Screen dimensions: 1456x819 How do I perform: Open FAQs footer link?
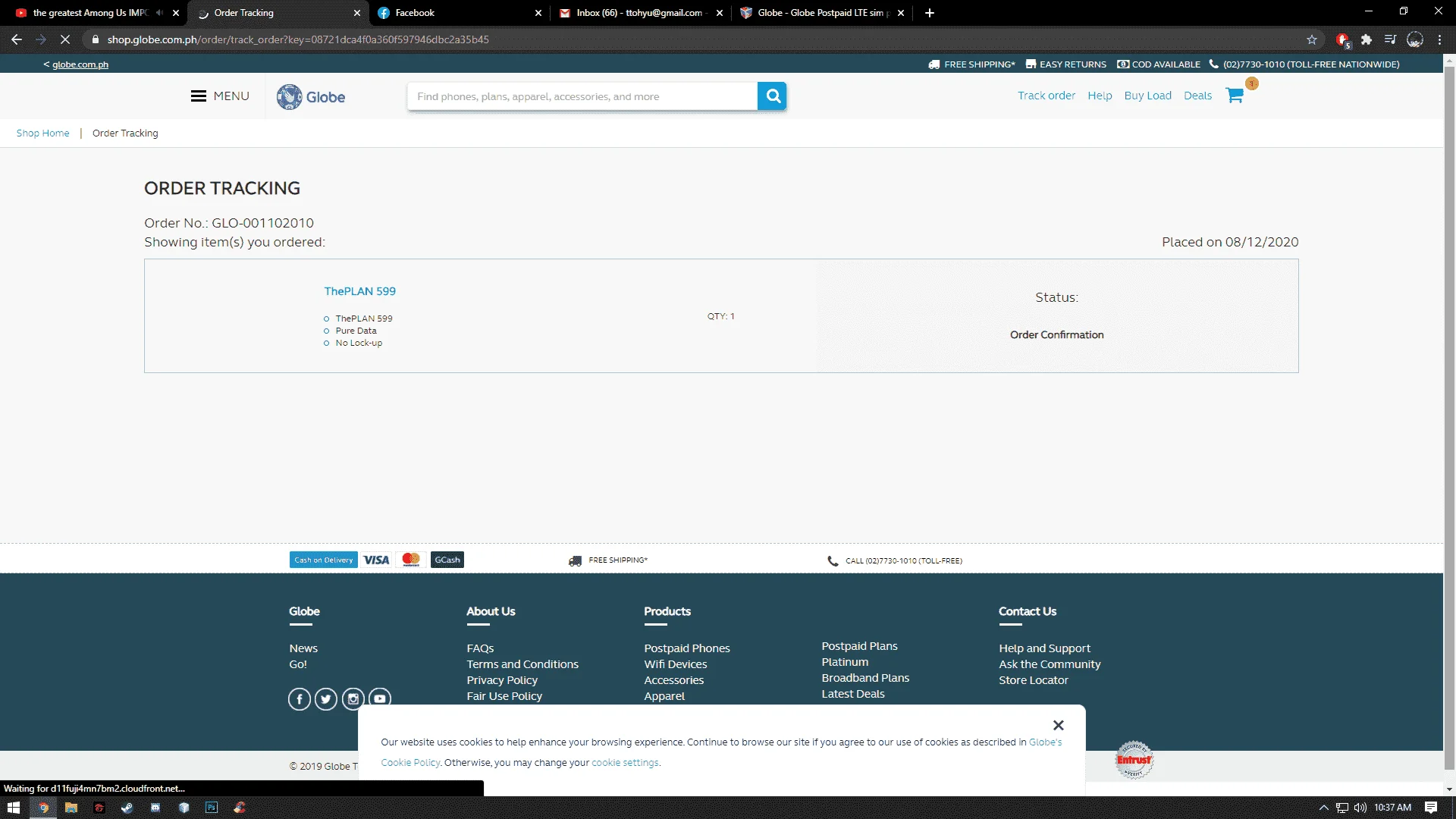pyautogui.click(x=480, y=648)
